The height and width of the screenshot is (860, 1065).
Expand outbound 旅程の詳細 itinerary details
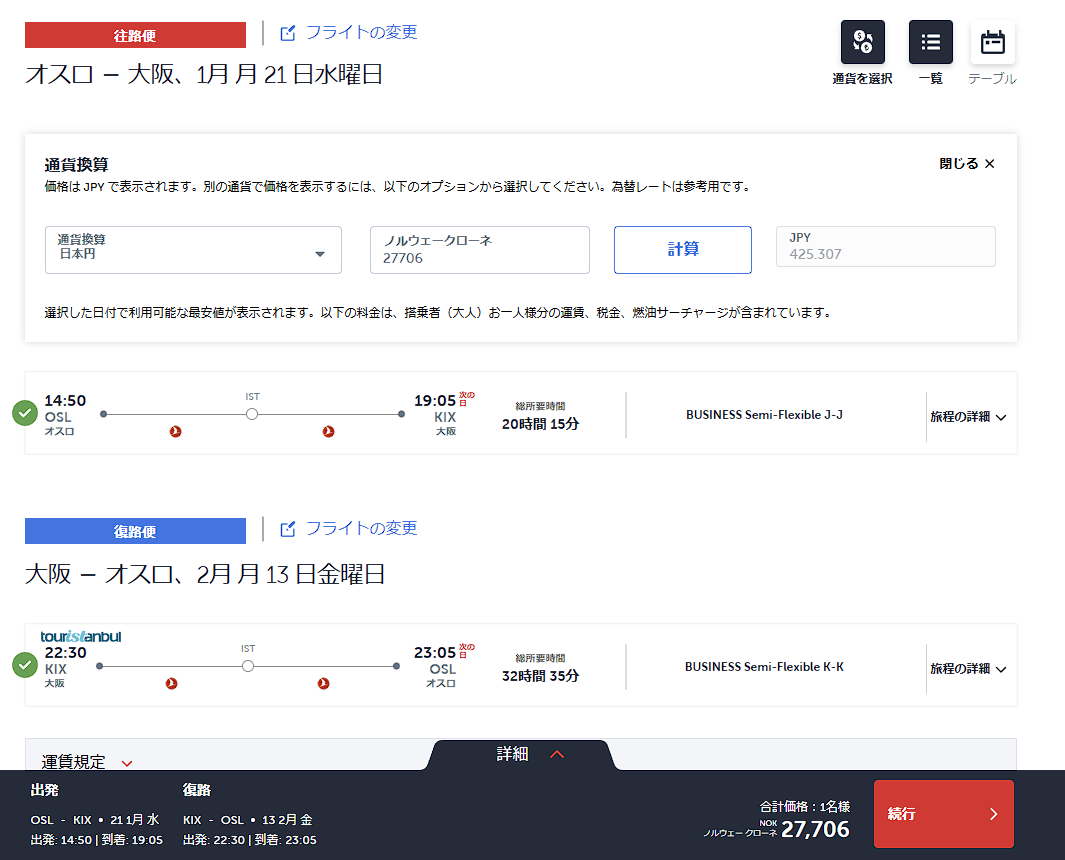(x=968, y=417)
